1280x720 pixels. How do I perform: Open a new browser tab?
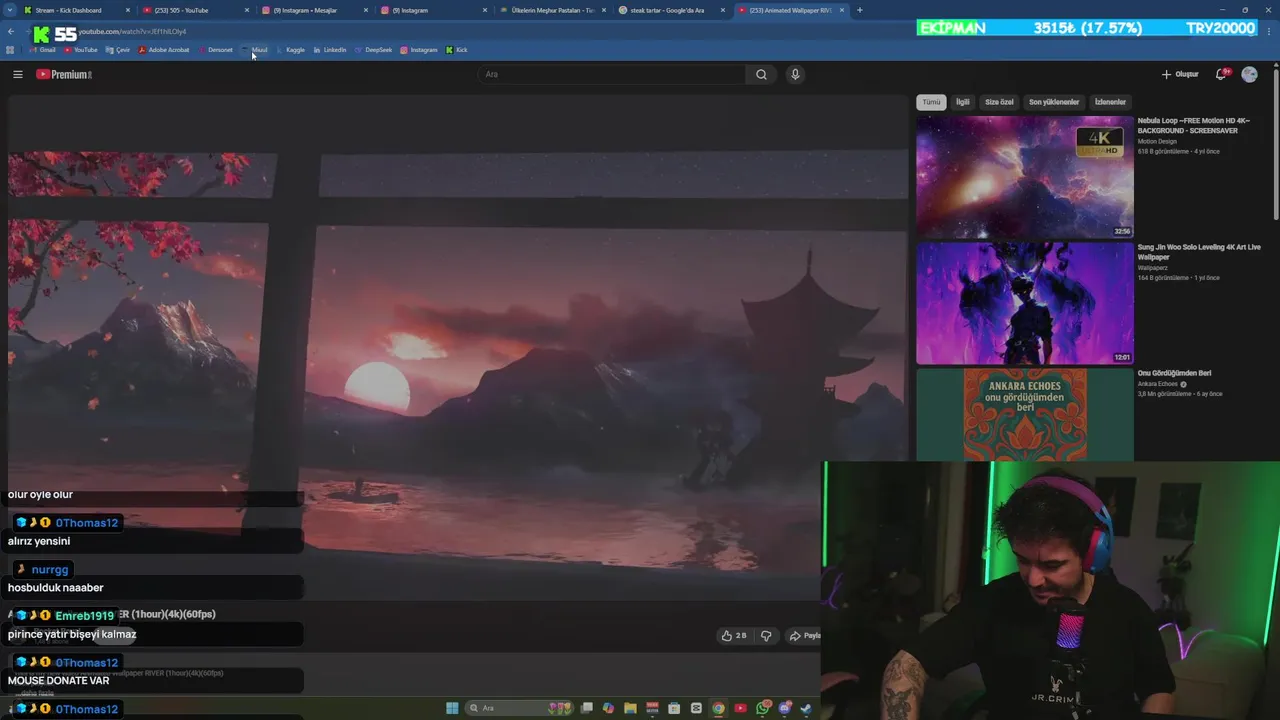859,10
